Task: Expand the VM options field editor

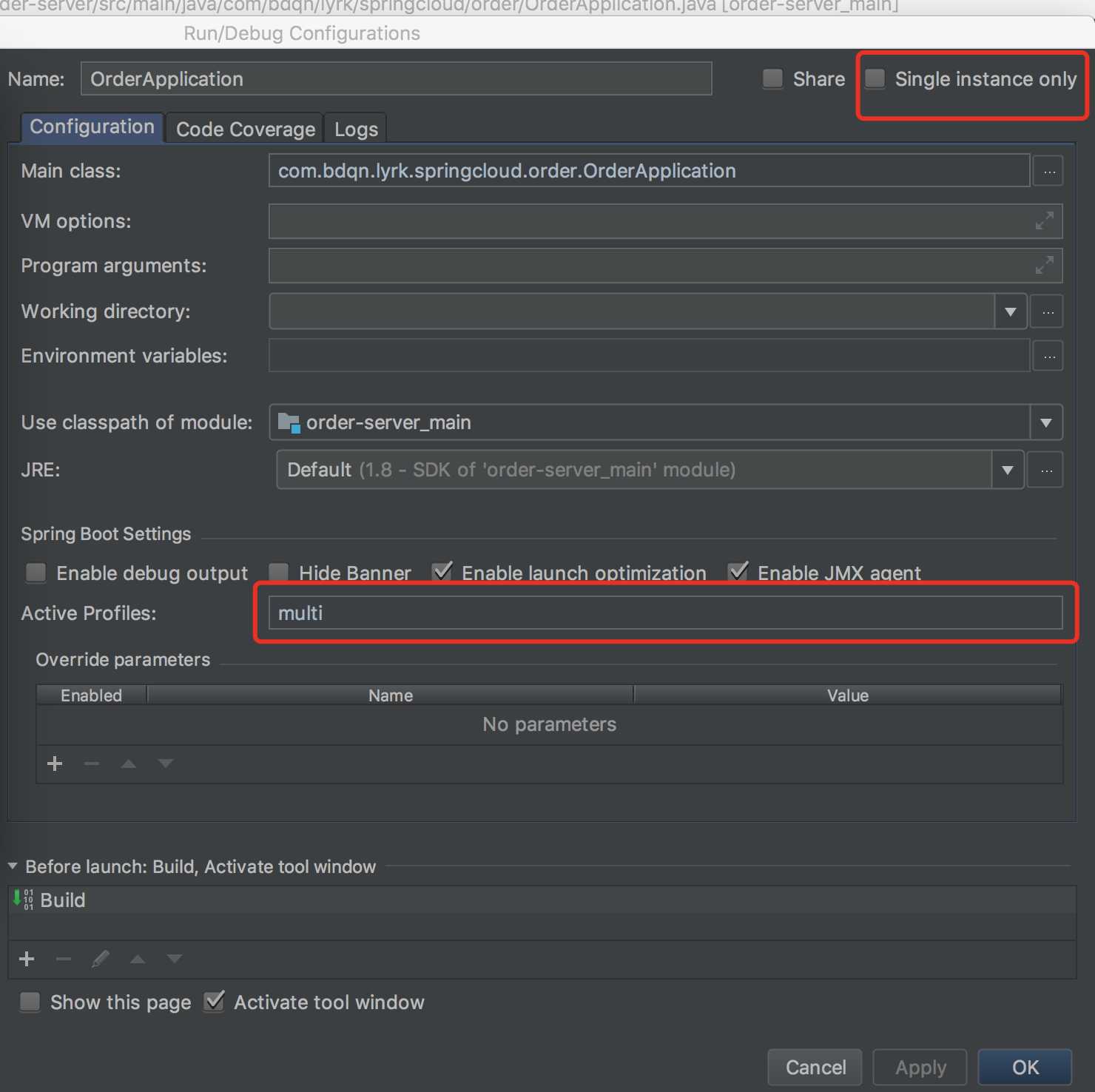Action: 1044,221
